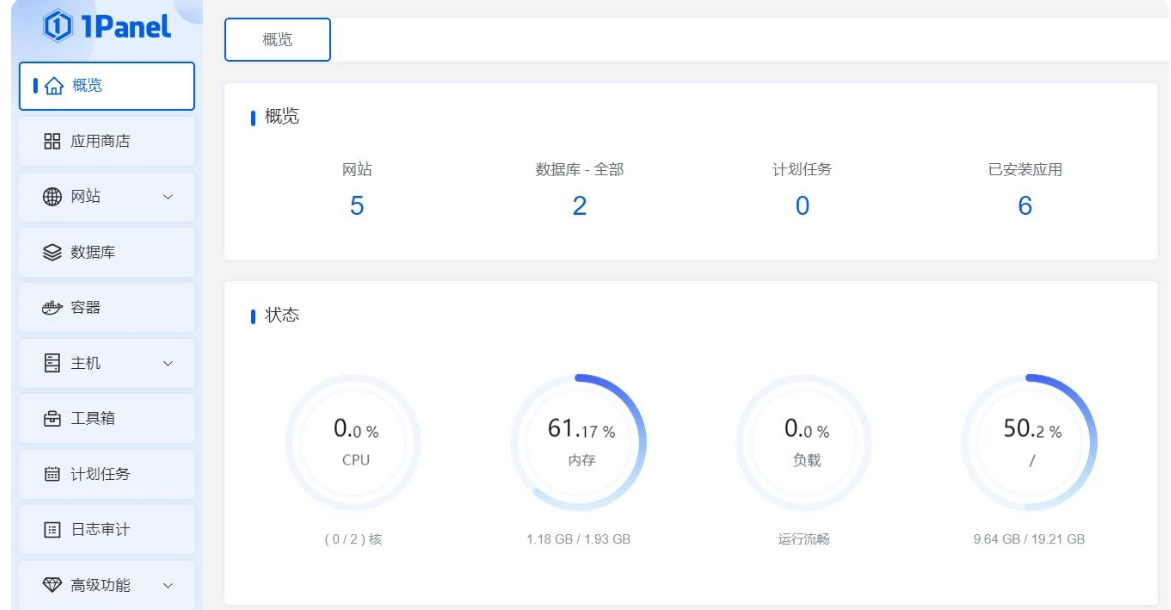The height and width of the screenshot is (610, 1171).
Task: Open the installed apps count 6
Action: point(1024,206)
